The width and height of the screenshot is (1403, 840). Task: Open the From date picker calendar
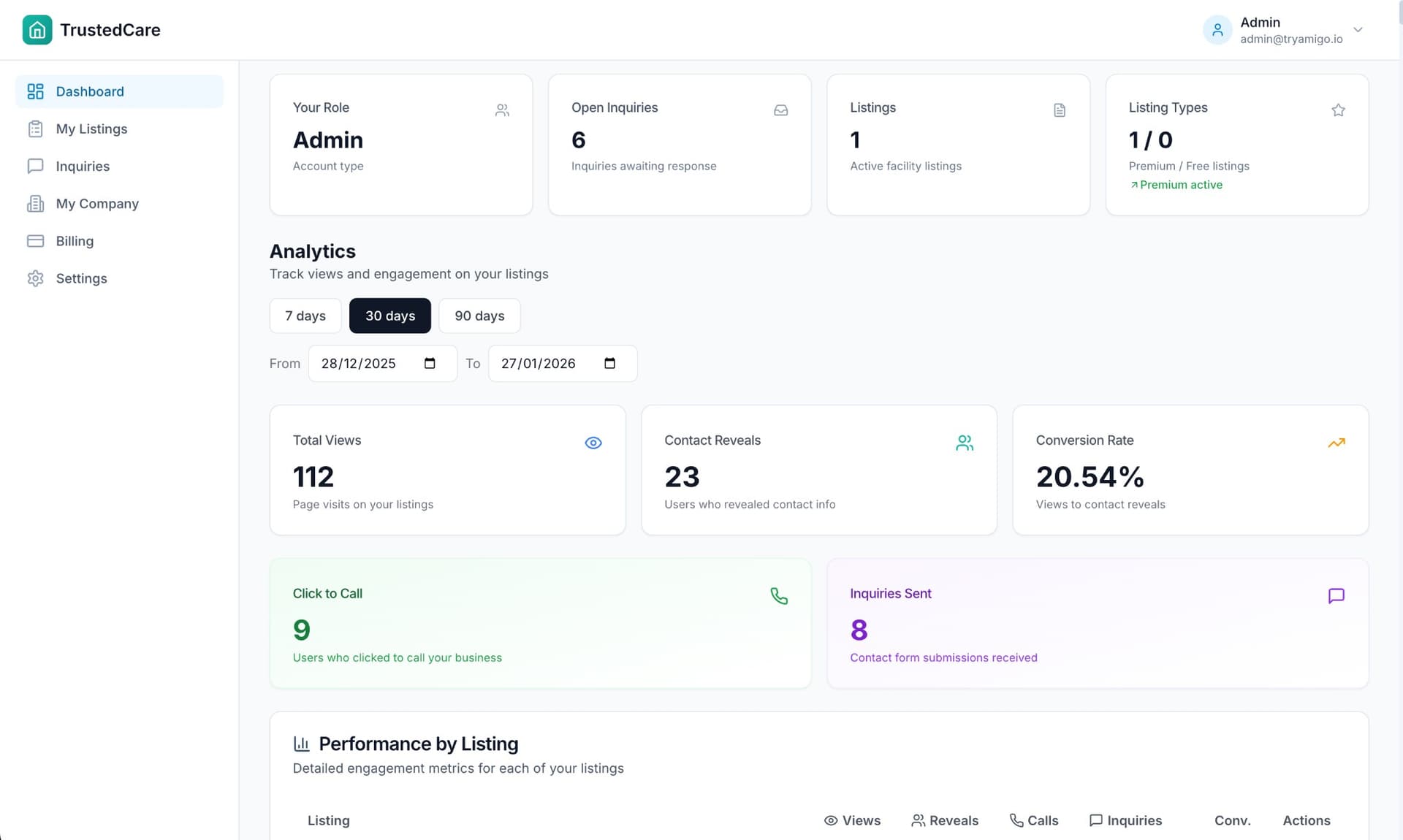coord(430,363)
